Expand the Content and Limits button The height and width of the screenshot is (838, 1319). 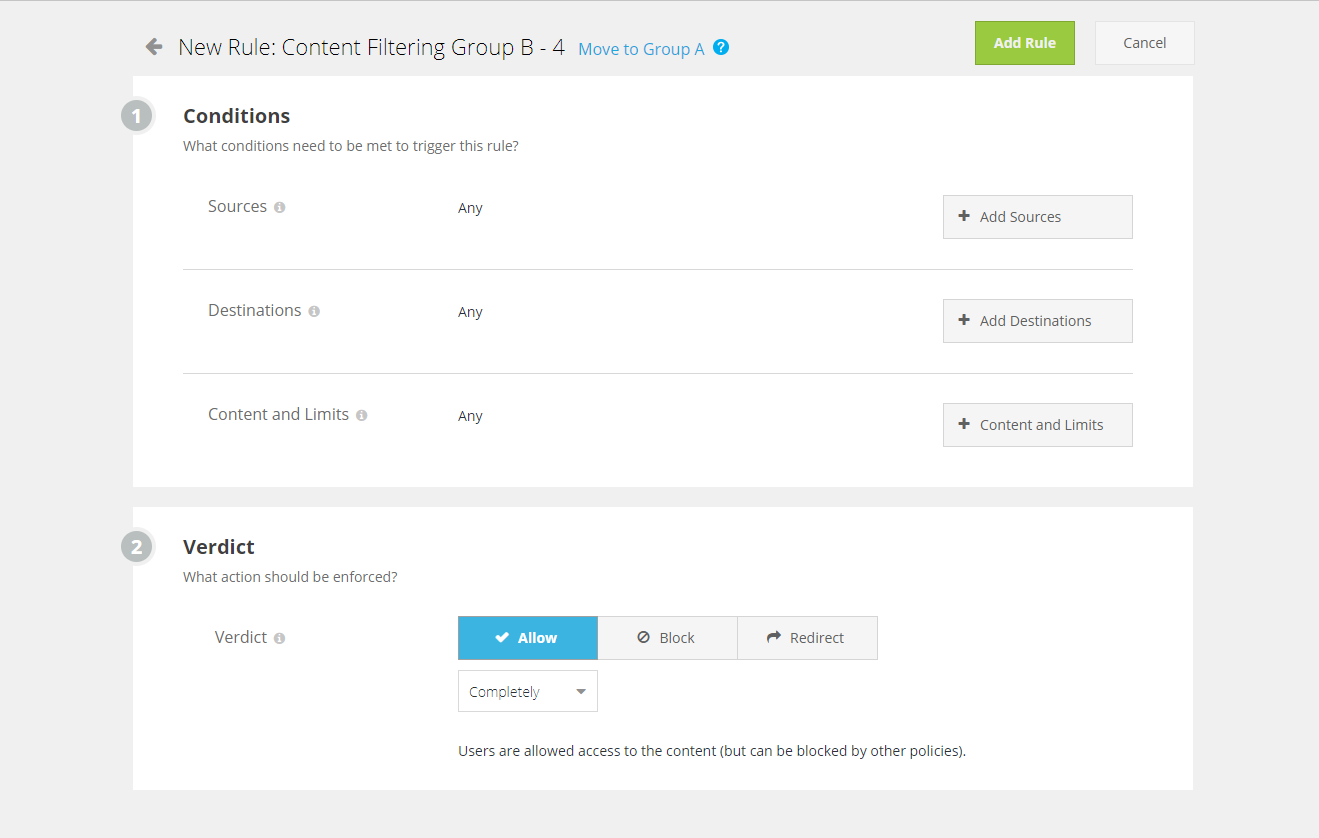coord(1037,425)
